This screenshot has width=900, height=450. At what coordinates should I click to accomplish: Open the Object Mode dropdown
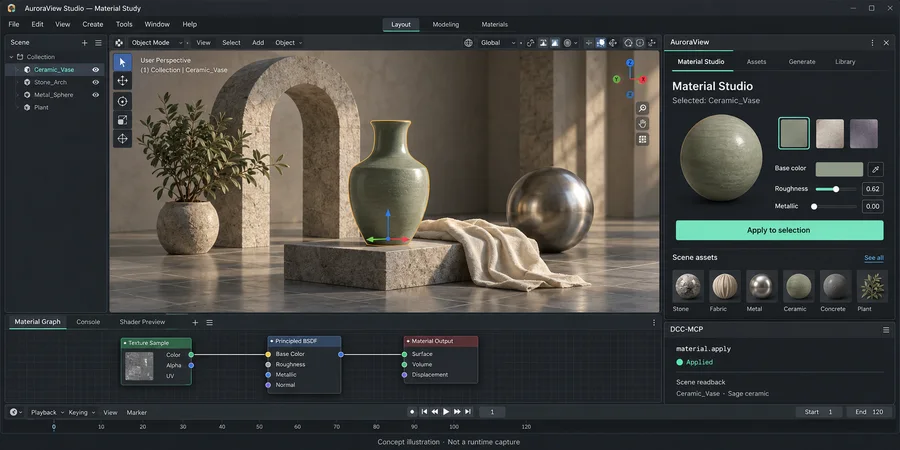point(156,42)
